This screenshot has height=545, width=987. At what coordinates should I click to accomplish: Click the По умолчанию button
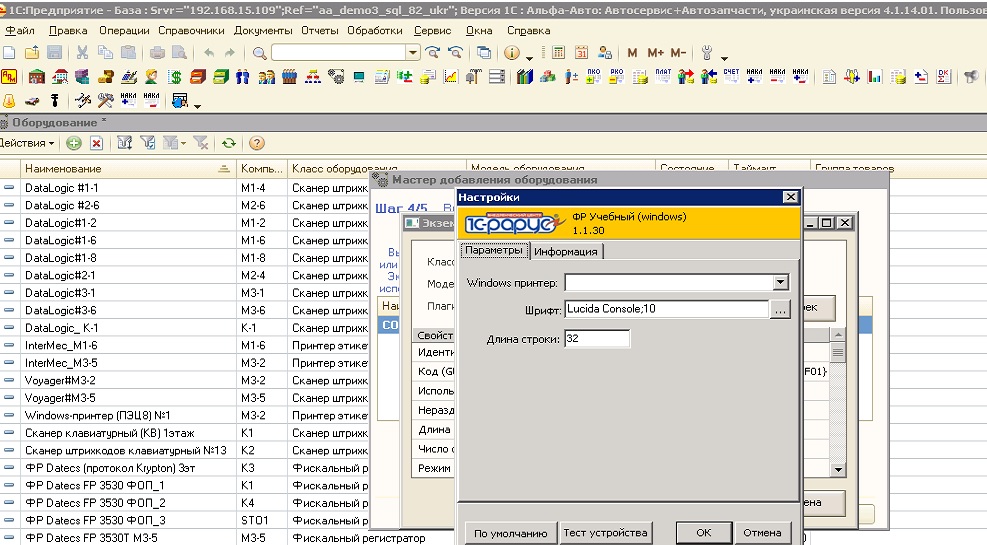pyautogui.click(x=510, y=533)
